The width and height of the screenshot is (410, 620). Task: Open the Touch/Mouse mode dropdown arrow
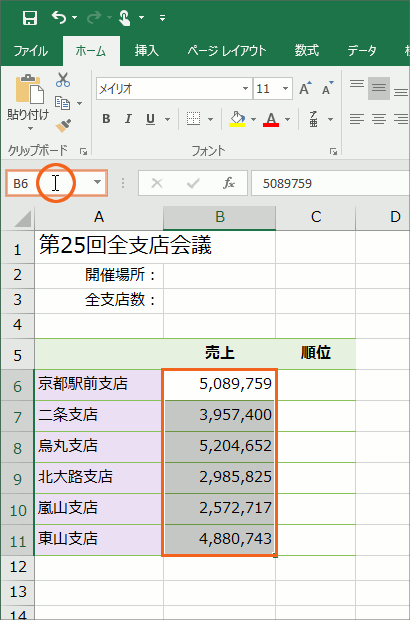(141, 18)
